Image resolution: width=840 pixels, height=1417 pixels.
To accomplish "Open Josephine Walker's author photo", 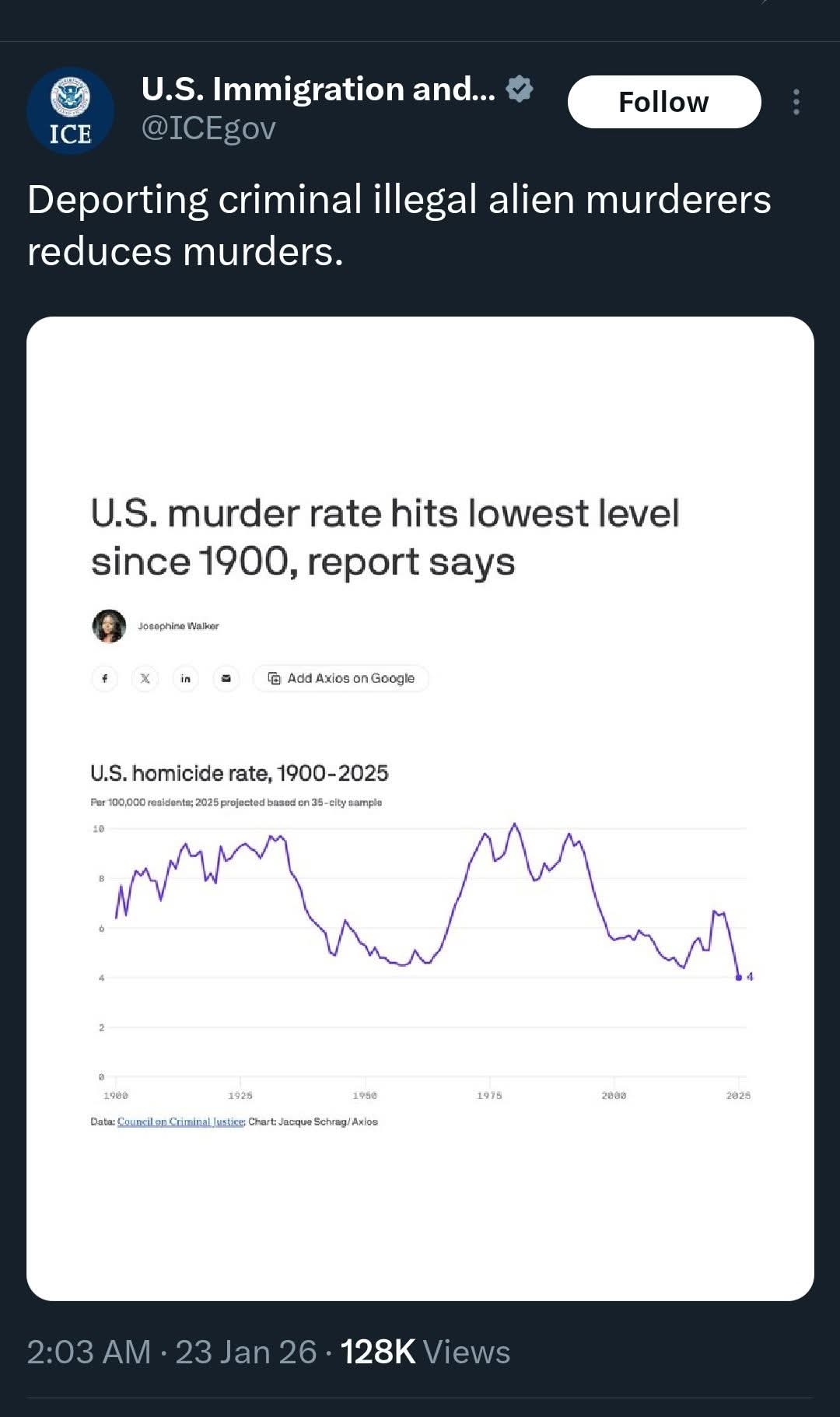I will click(x=109, y=626).
